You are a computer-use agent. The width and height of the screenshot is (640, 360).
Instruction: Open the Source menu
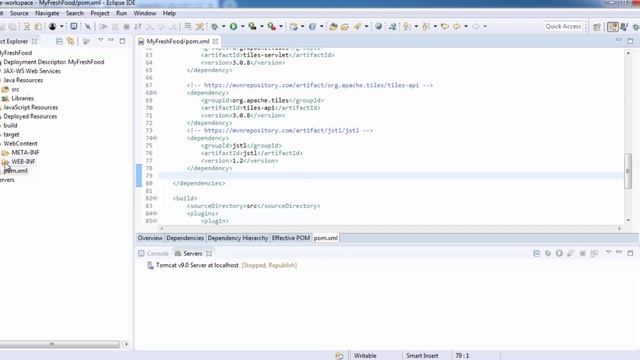[x=19, y=13]
